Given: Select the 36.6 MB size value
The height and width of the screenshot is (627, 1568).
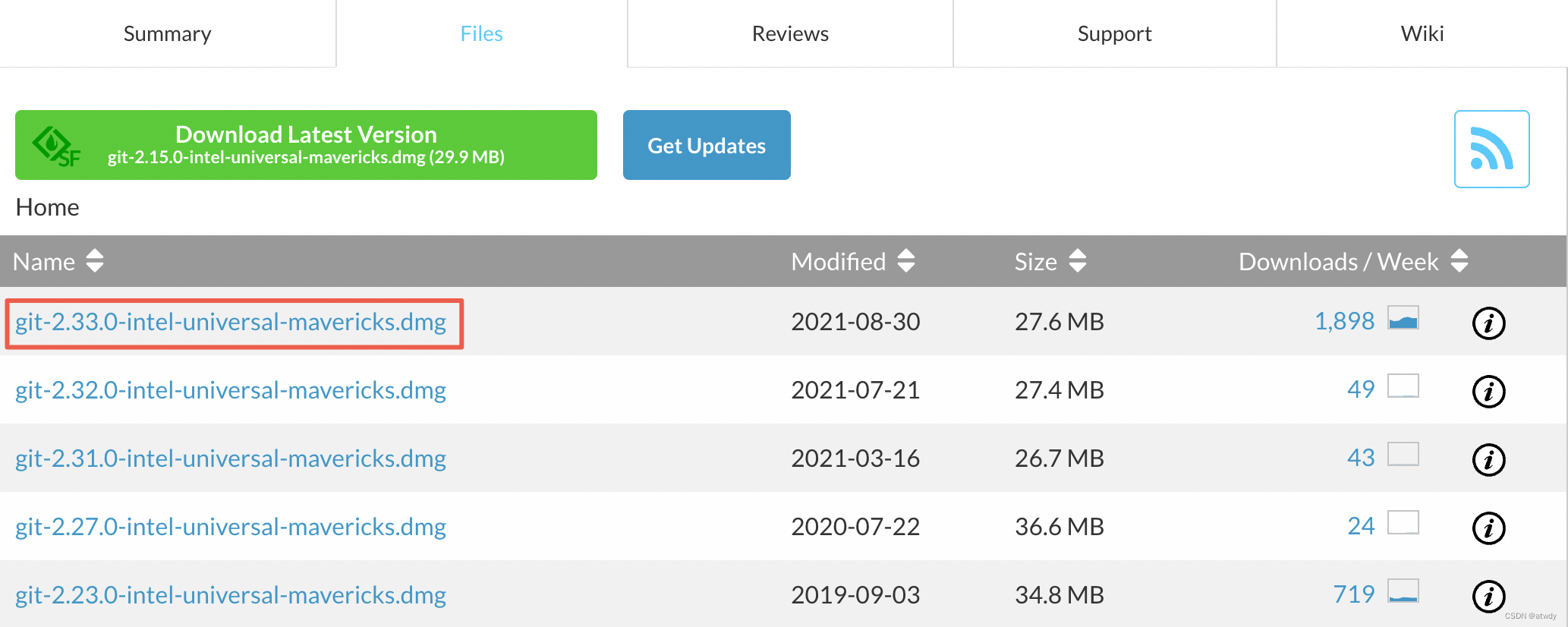Looking at the screenshot, I should (1060, 527).
